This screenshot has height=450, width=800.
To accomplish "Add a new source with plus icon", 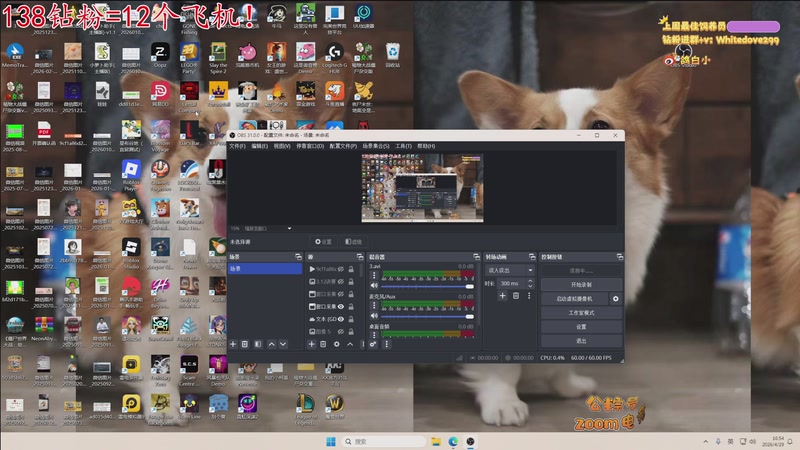I will [x=311, y=344].
